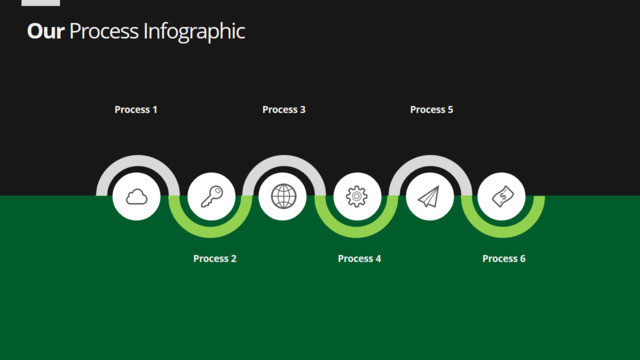Select the Process 4 text label

[359, 258]
